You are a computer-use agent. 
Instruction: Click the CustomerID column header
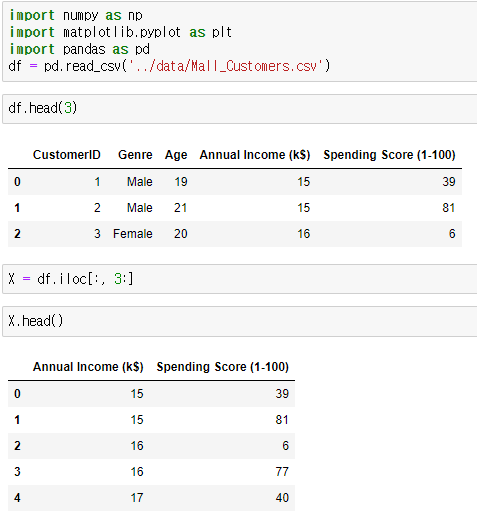click(66, 155)
